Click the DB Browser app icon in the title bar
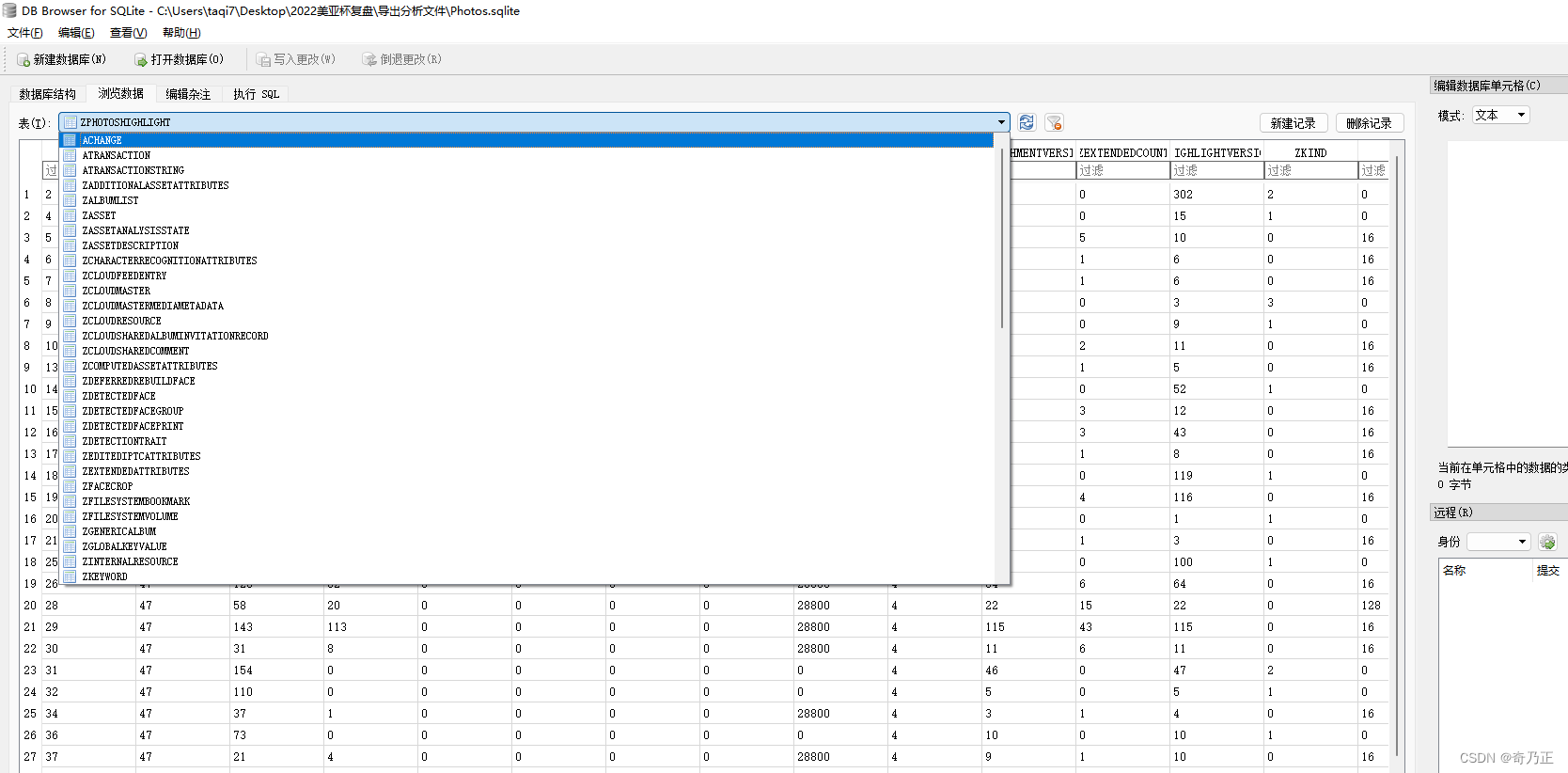The width and height of the screenshot is (1568, 773). (x=9, y=10)
